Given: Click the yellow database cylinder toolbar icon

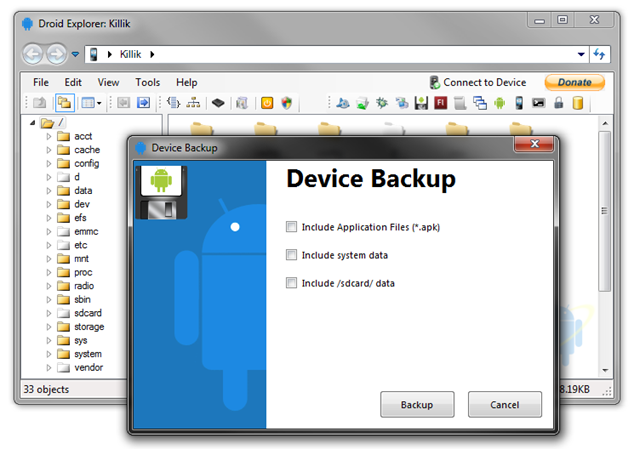Looking at the screenshot, I should pos(578,103).
